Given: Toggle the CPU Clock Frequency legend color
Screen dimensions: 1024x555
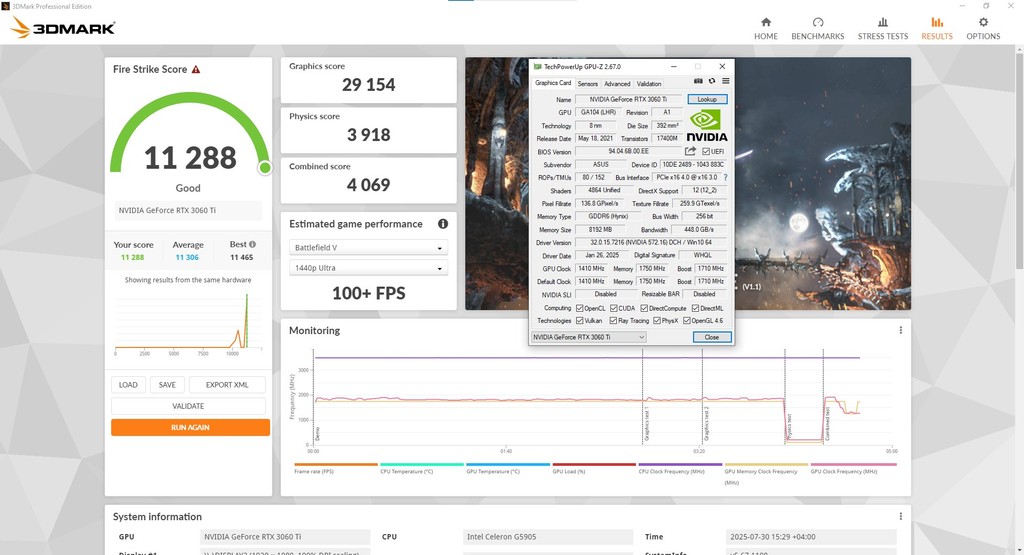Looking at the screenshot, I should (x=680, y=464).
